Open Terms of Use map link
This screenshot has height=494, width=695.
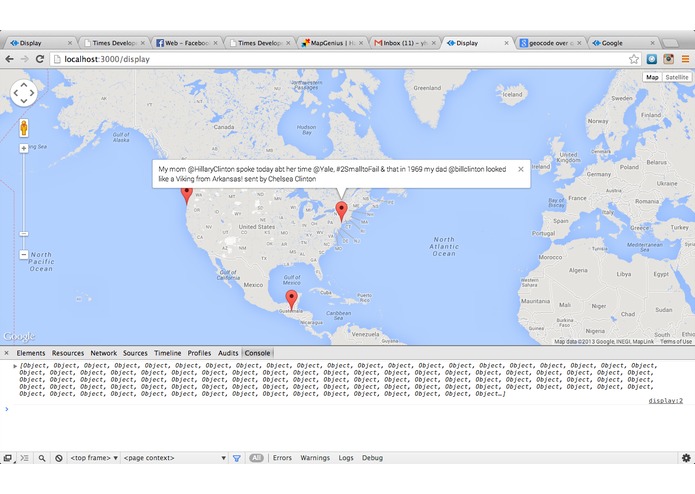click(675, 342)
